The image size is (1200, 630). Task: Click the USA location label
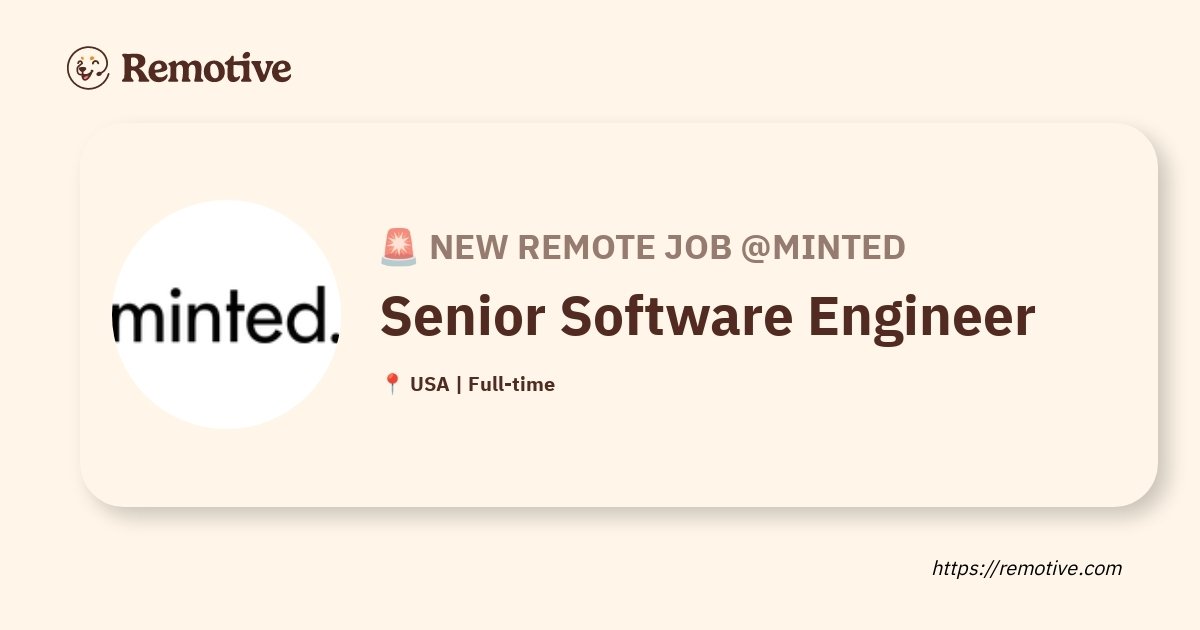click(x=429, y=384)
